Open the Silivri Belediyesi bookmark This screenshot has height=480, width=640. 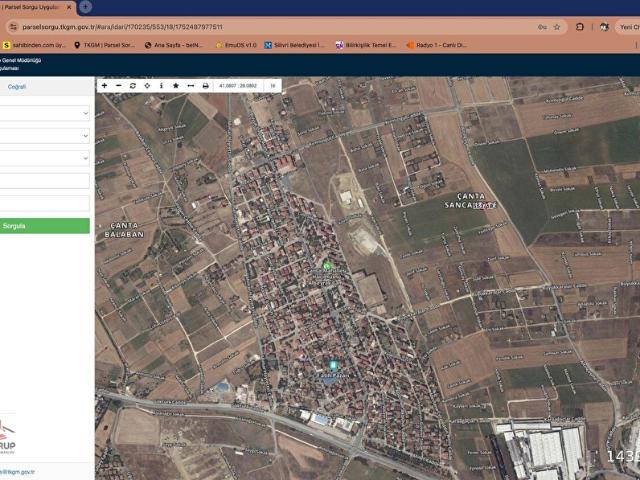point(295,45)
